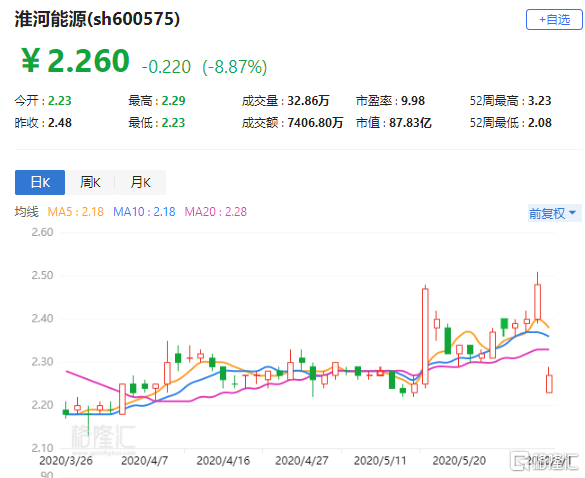Image resolution: width=585 pixels, height=478 pixels.
Task: Click the 2020/4/27 date axis label
Action: click(x=302, y=460)
